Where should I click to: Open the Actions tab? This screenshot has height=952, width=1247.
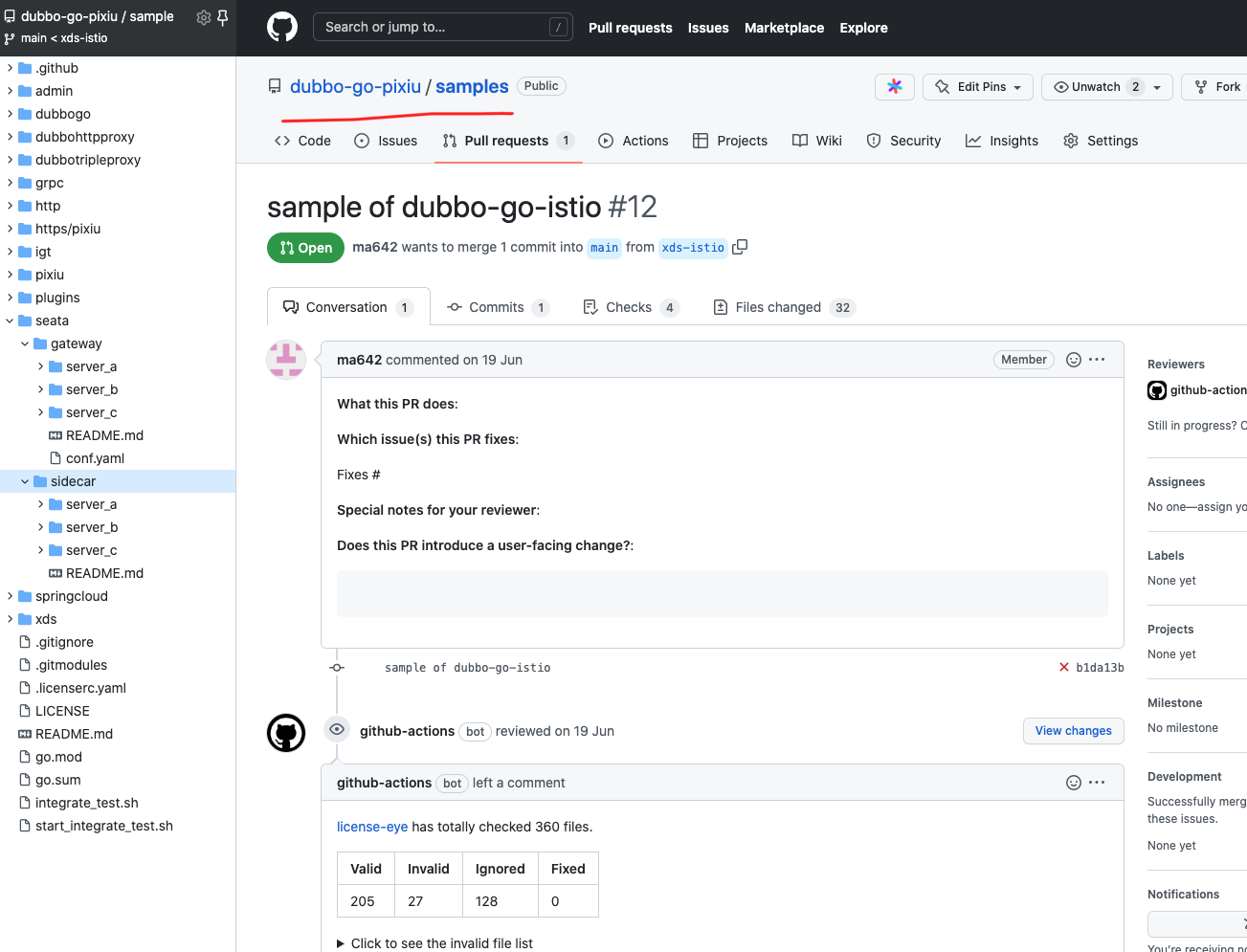point(634,141)
